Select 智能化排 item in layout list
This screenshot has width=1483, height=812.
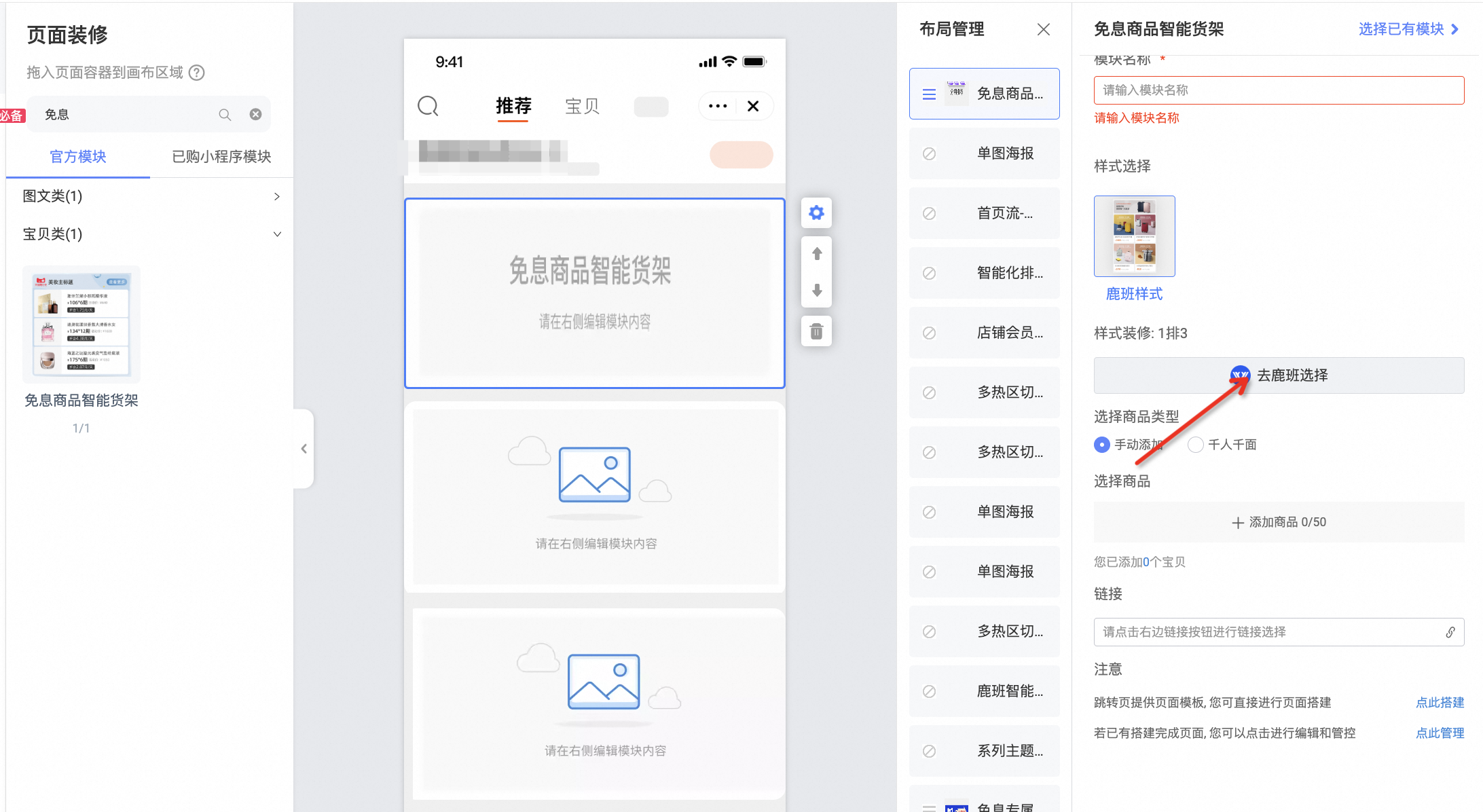click(x=984, y=273)
